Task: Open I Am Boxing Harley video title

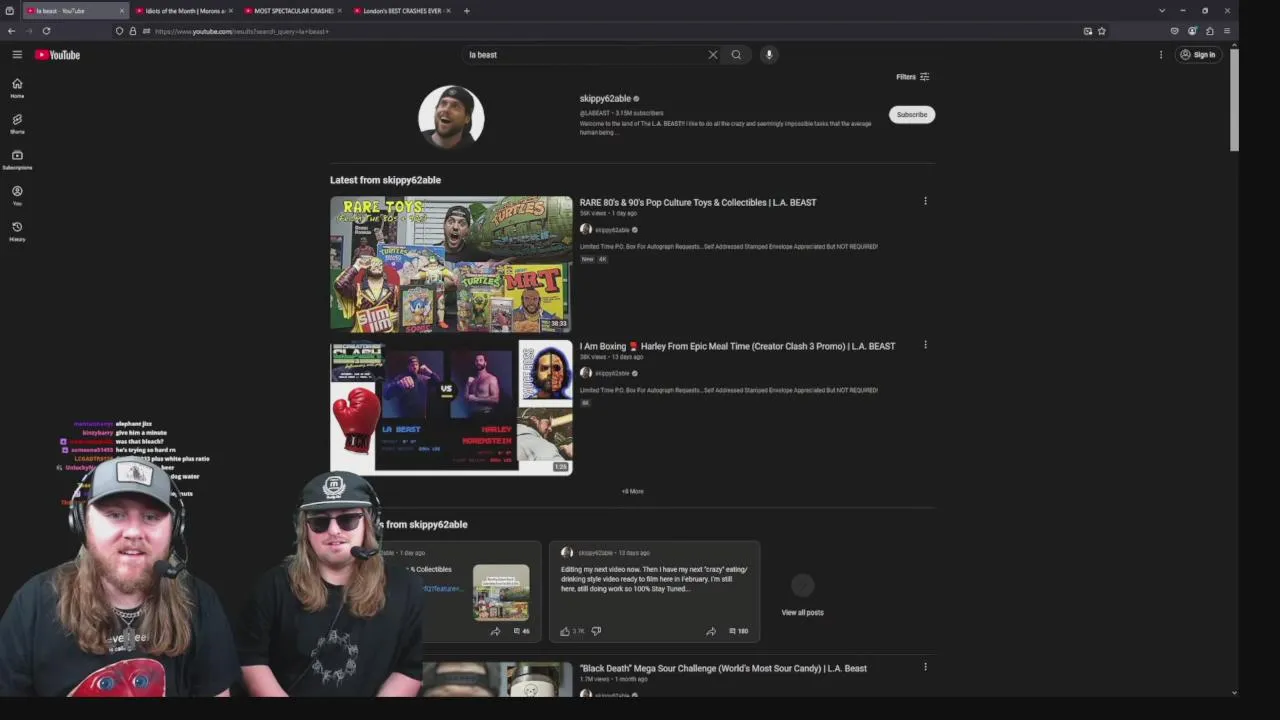Action: click(x=737, y=346)
